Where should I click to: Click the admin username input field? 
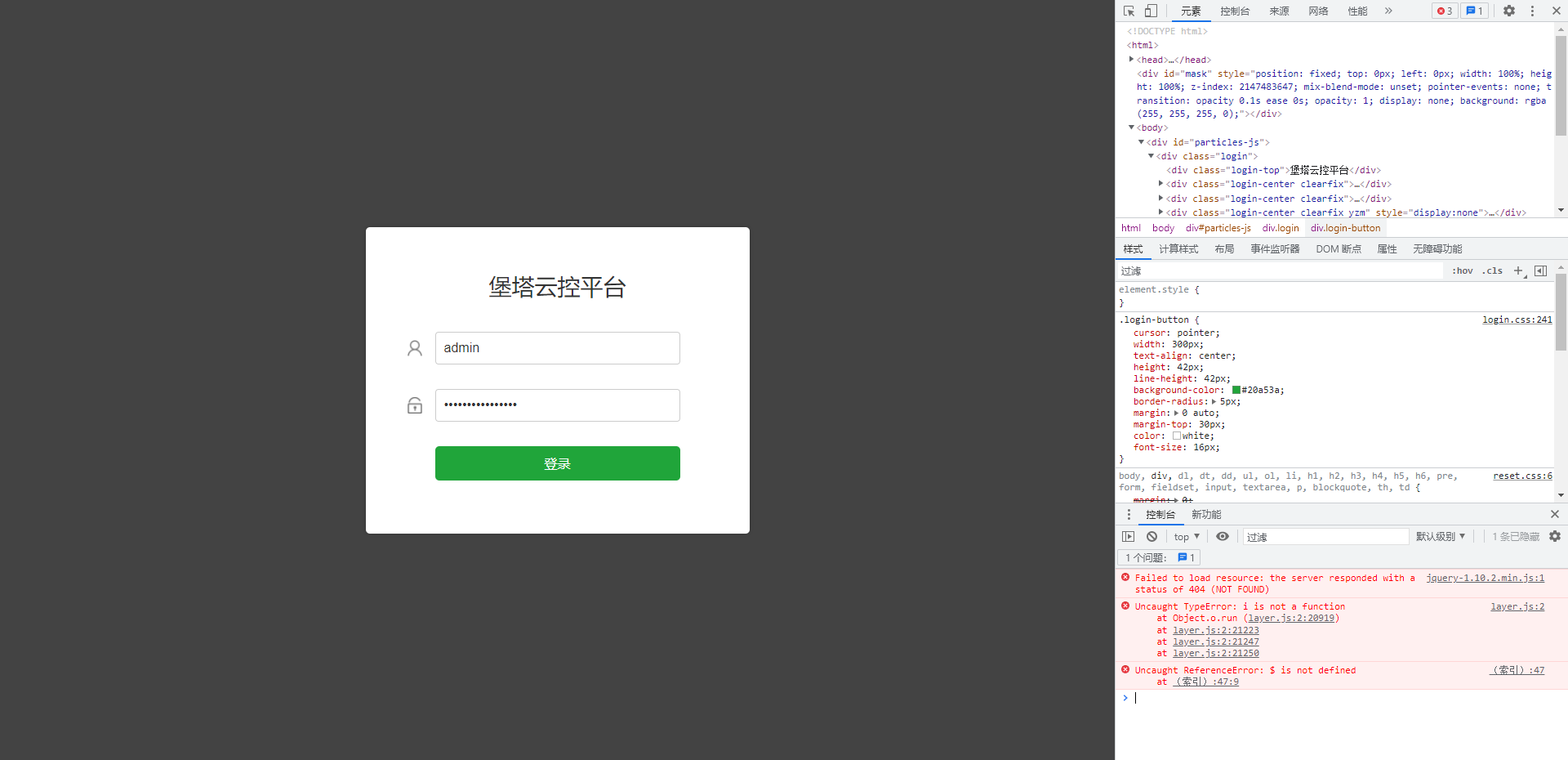coord(558,348)
